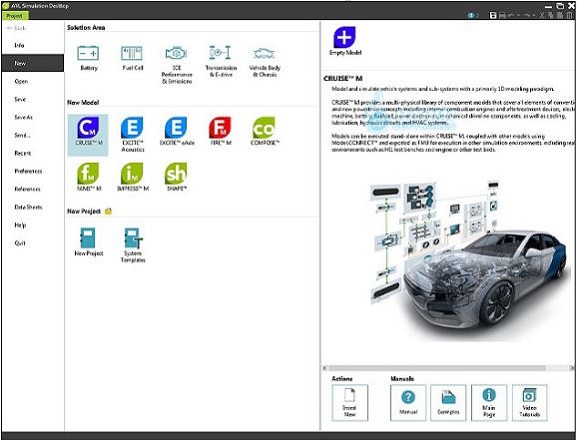Click the horizontal scrollbar under the description
This screenshot has height=440, width=578.
(x=437, y=368)
